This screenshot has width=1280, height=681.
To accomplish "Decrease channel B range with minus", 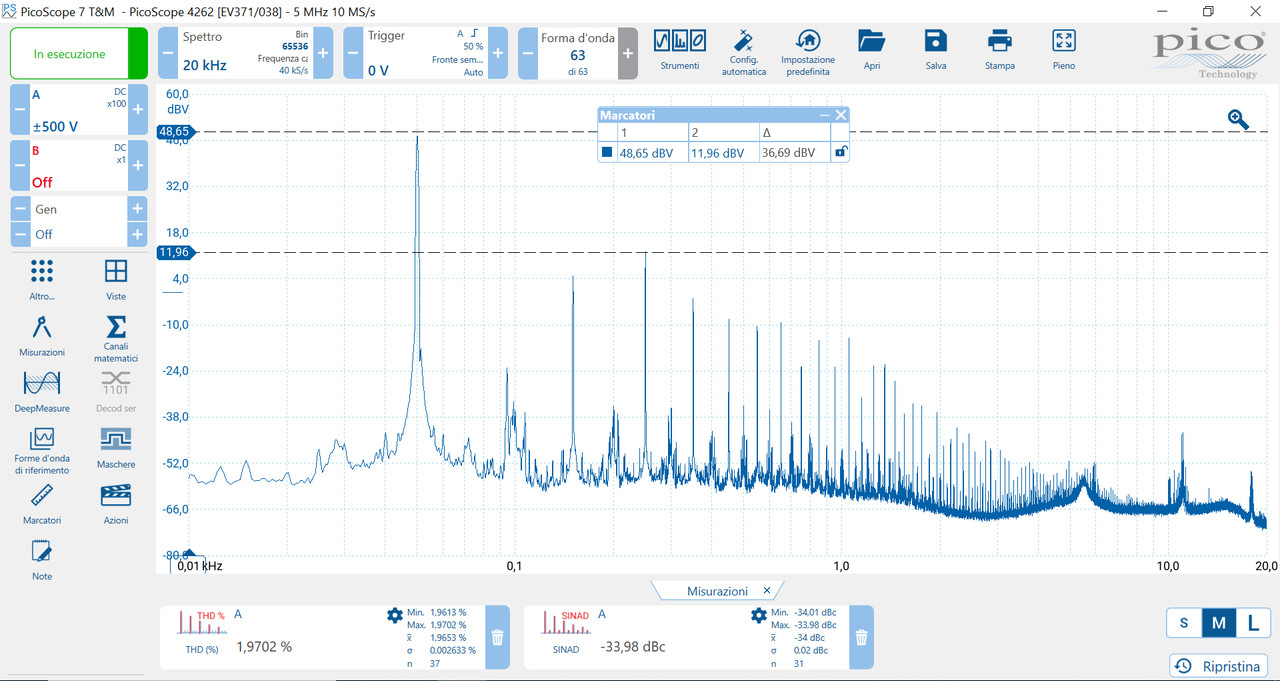I will click(x=20, y=166).
